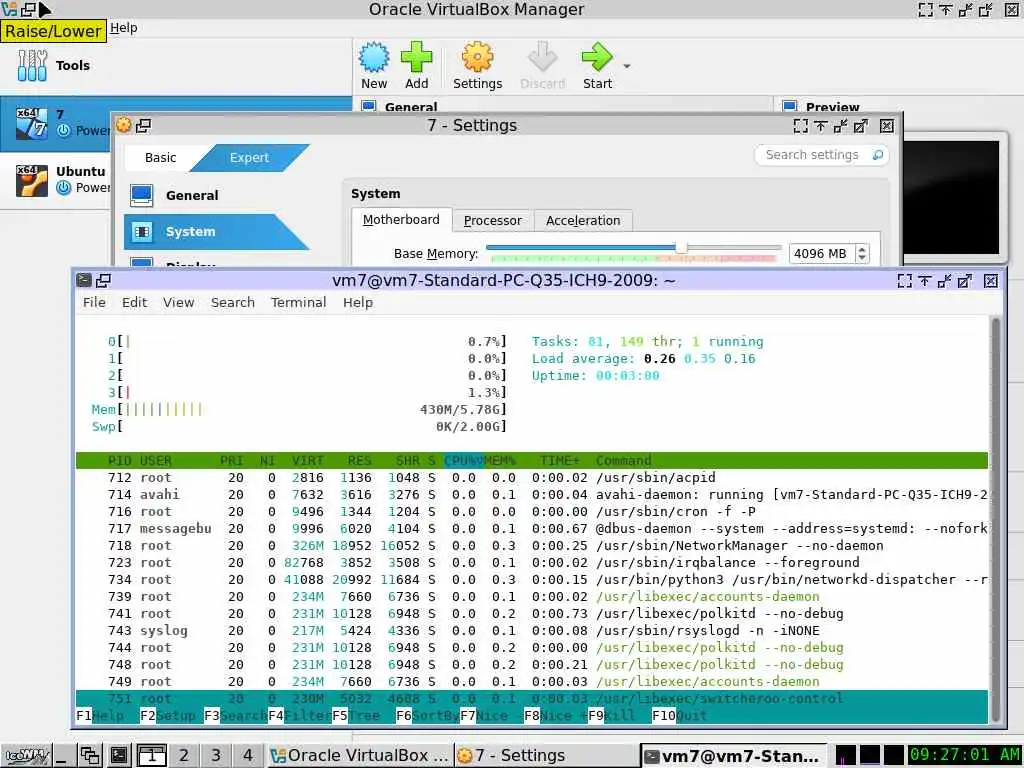The height and width of the screenshot is (768, 1024).
Task: Click F9 Kill in htop footer
Action: pos(612,716)
